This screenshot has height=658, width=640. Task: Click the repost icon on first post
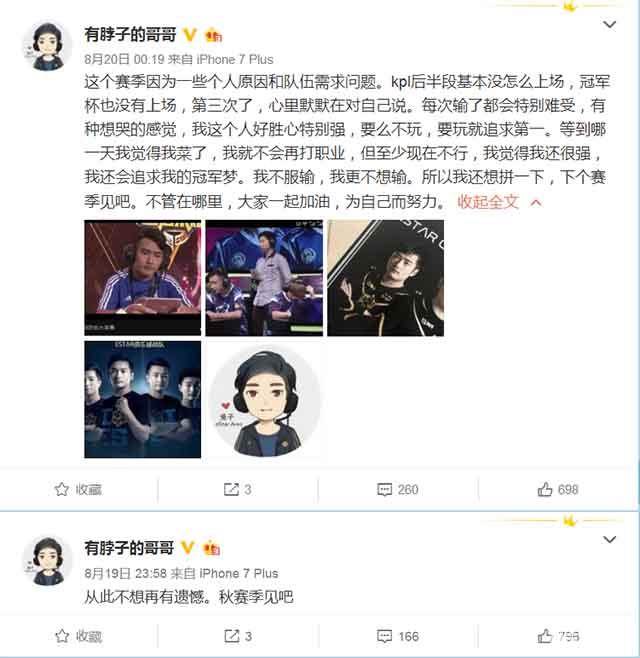point(231,489)
